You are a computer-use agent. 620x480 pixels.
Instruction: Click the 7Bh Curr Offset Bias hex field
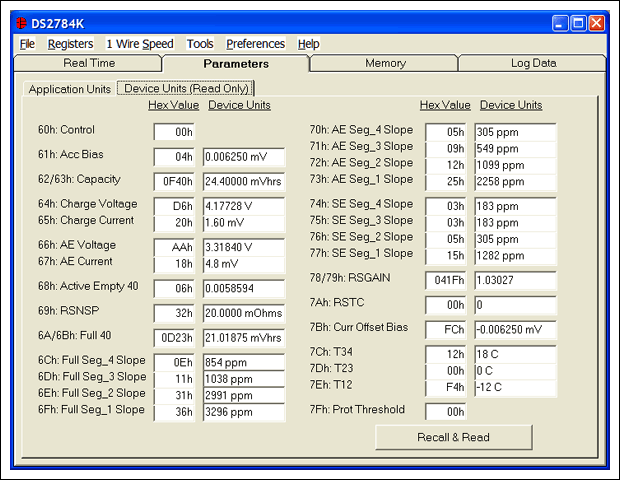[x=446, y=330]
